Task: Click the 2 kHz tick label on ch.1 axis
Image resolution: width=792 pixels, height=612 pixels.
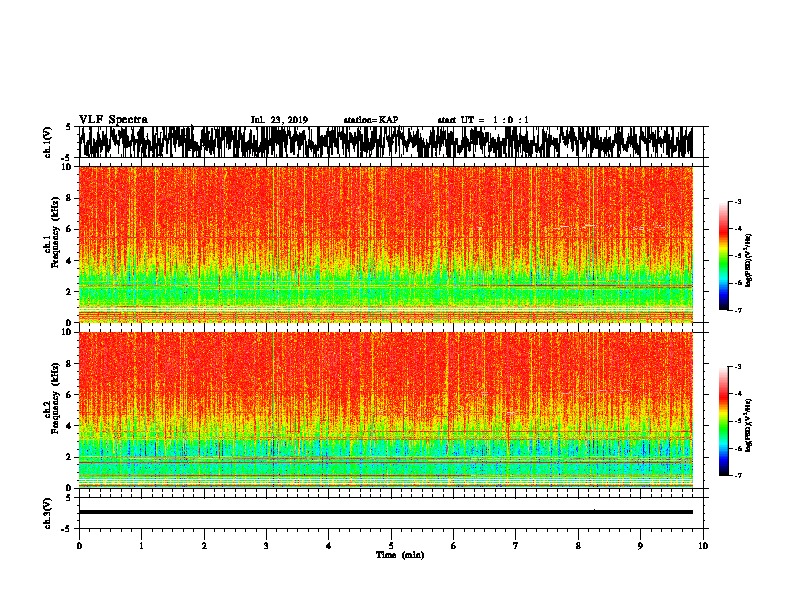Action: tap(70, 291)
